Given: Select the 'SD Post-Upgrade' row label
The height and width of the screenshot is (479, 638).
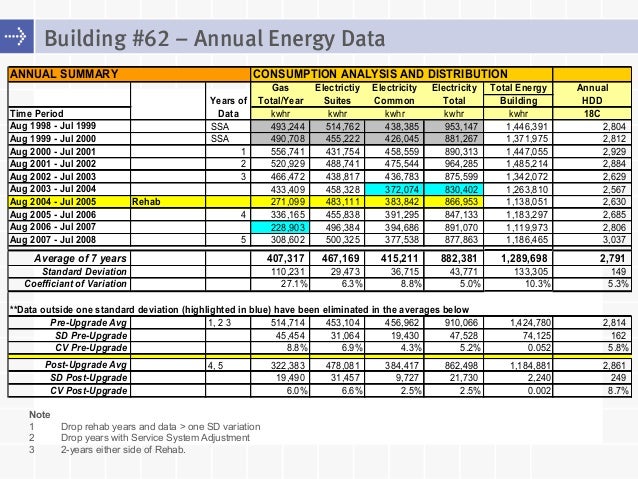Looking at the screenshot, I should point(89,378).
